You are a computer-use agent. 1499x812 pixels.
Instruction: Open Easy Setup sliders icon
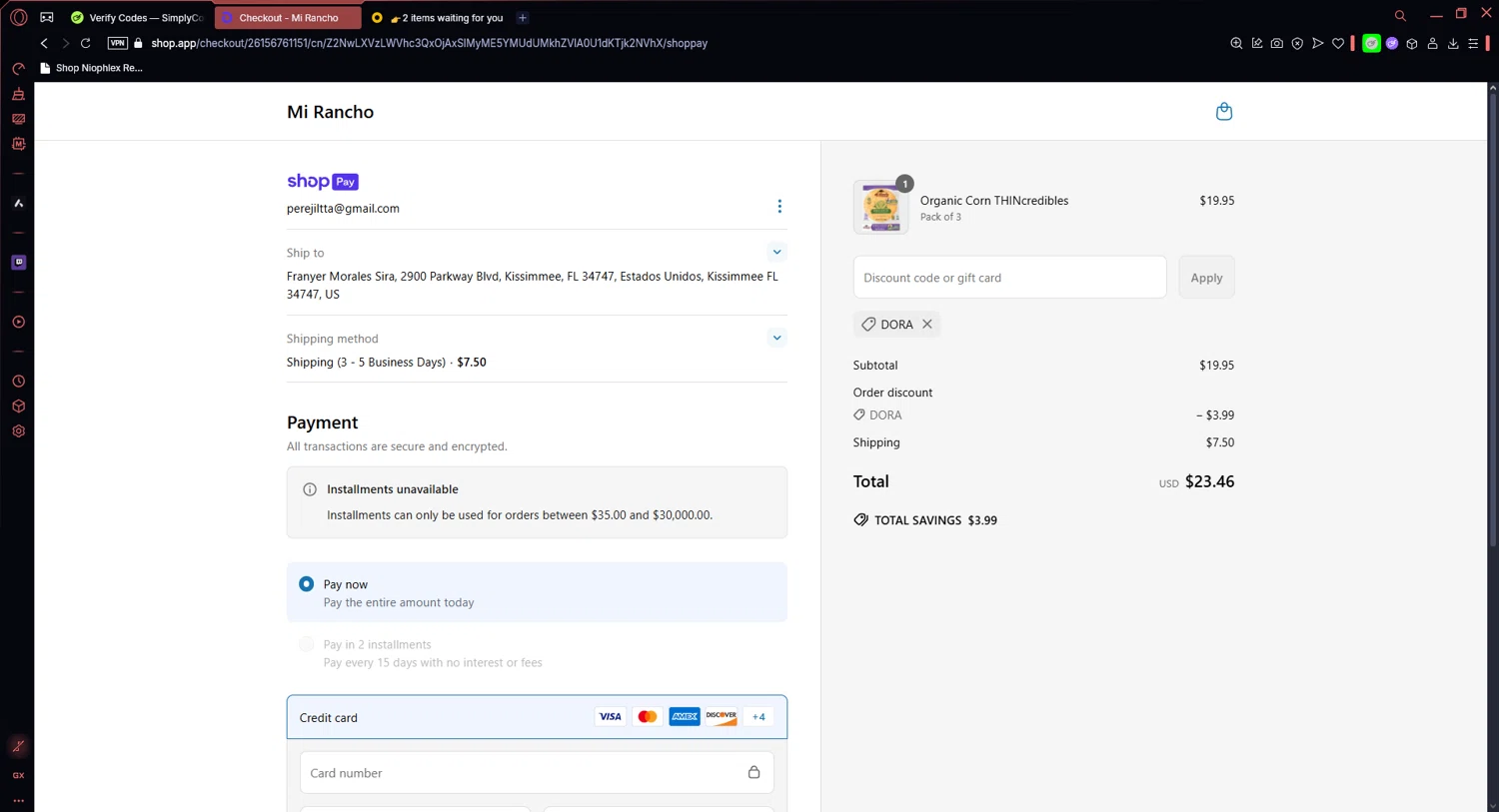coord(1473,43)
